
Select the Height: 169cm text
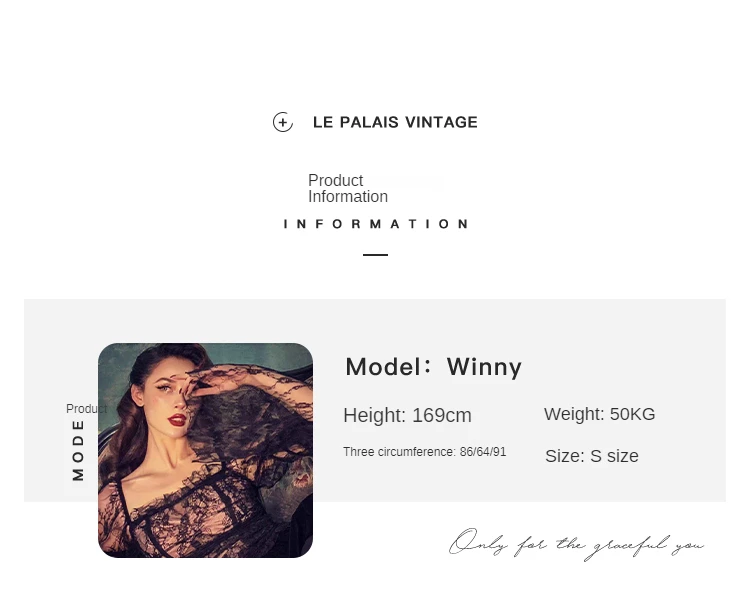pyautogui.click(x=408, y=415)
